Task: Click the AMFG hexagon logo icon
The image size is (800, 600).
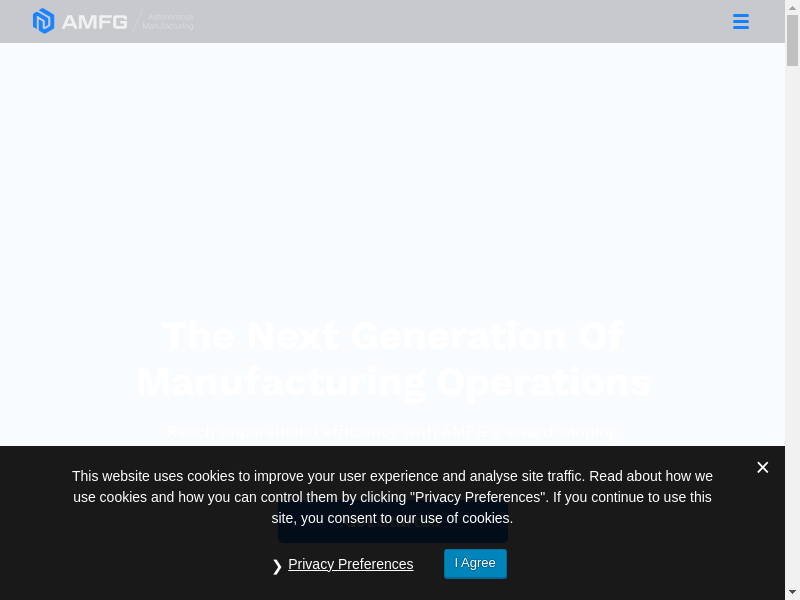Action: pyautogui.click(x=43, y=21)
